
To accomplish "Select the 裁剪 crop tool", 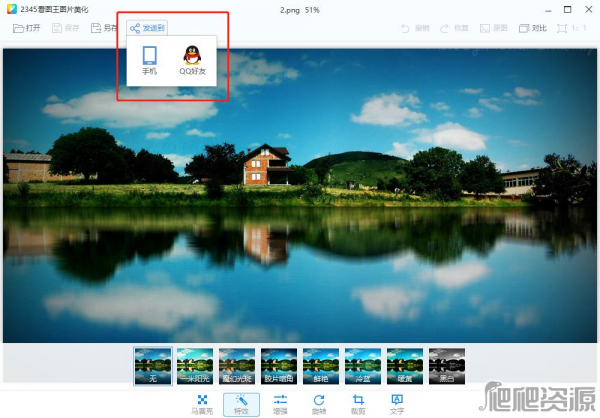I will tap(358, 403).
